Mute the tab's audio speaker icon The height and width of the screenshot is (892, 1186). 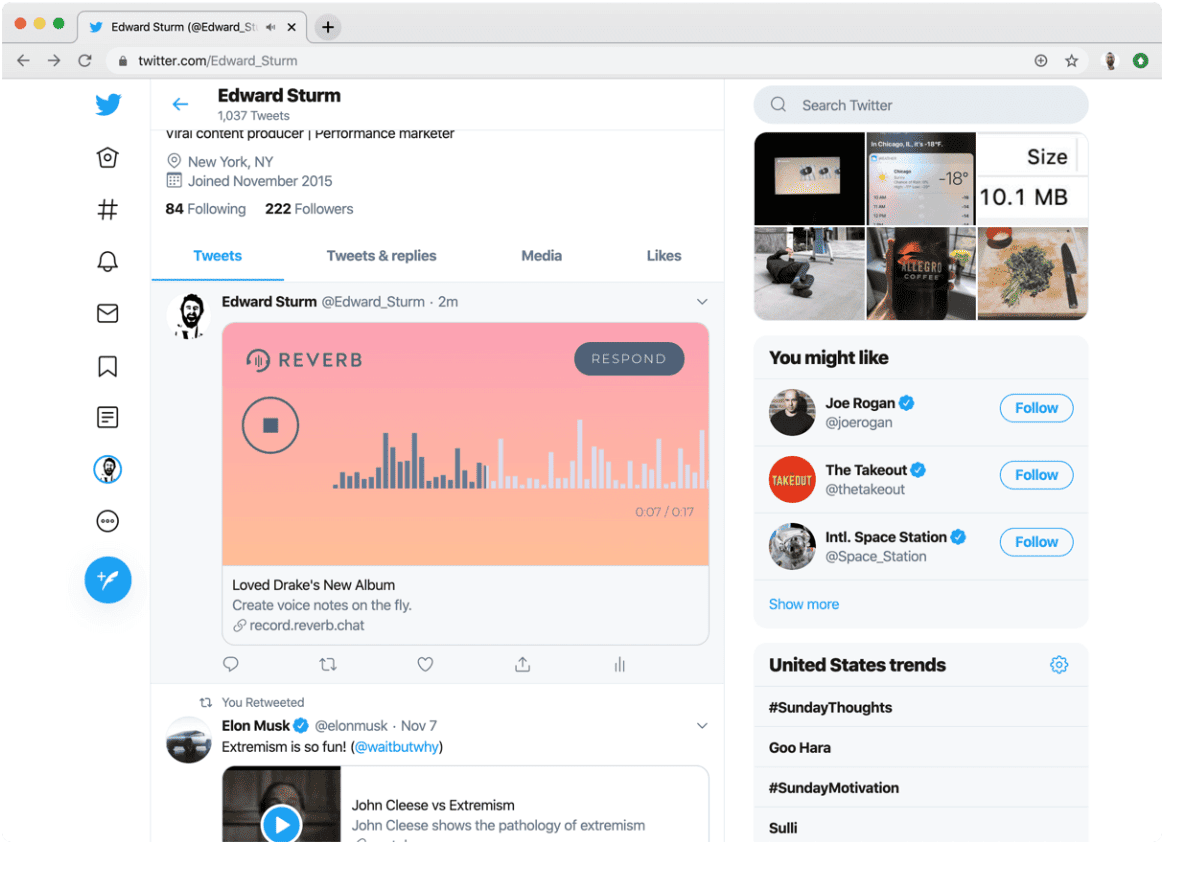pyautogui.click(x=271, y=27)
